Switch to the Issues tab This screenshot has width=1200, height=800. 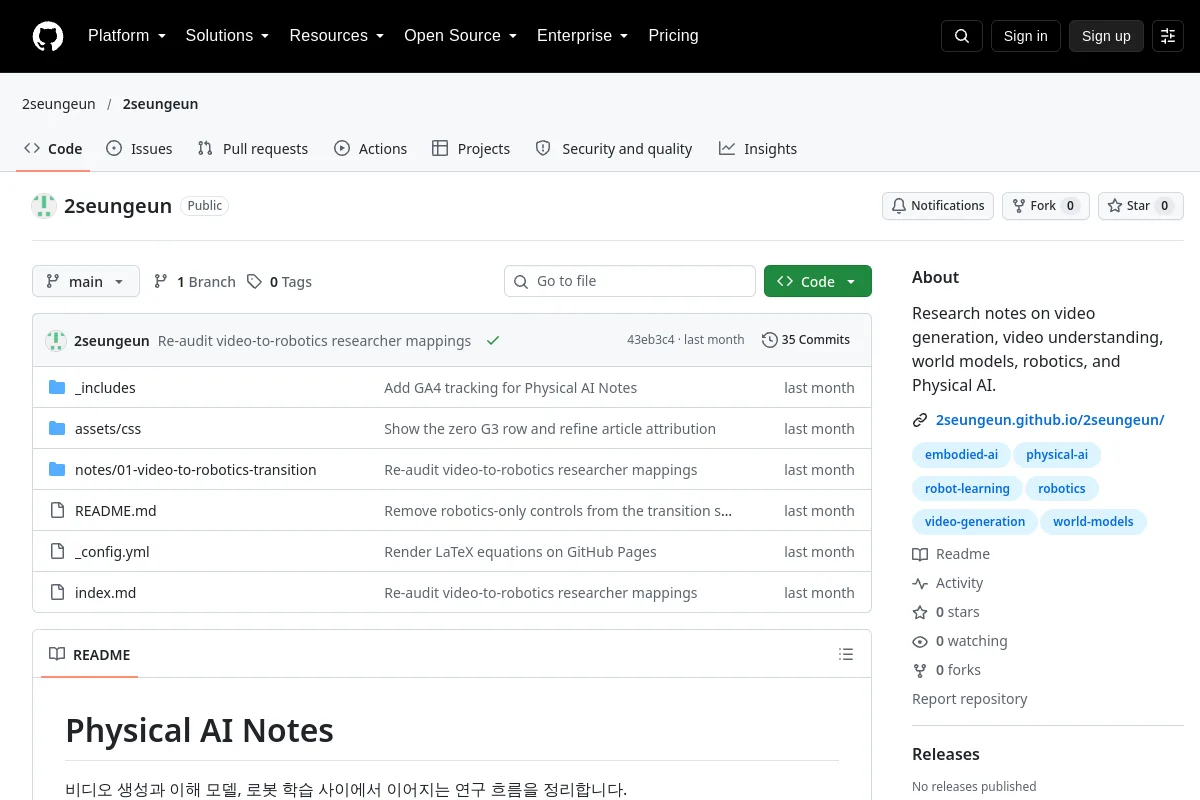coord(139,149)
